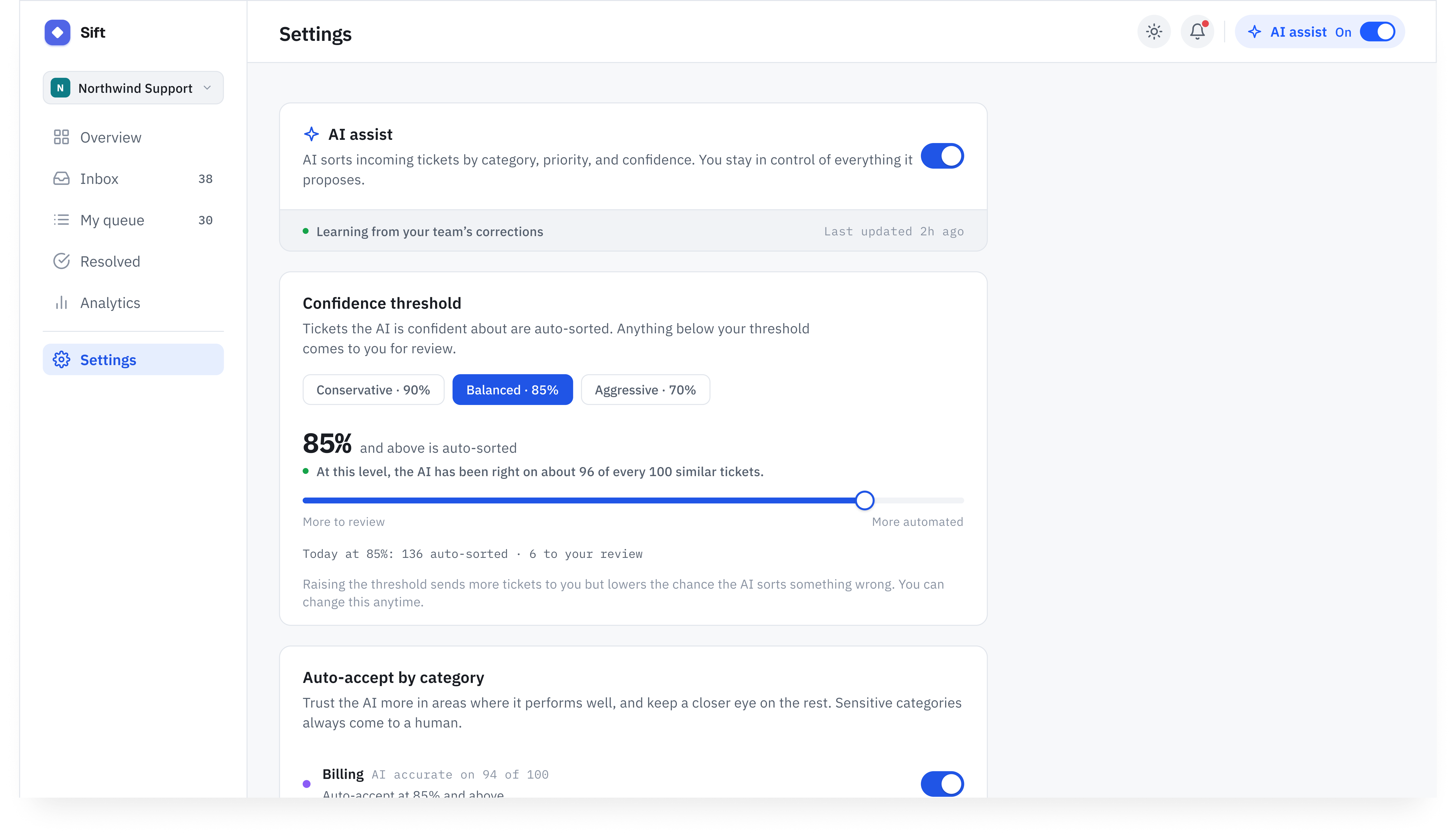Image resolution: width=1456 pixels, height=839 pixels.
Task: Click the Resolved checkmark icon
Action: point(61,261)
